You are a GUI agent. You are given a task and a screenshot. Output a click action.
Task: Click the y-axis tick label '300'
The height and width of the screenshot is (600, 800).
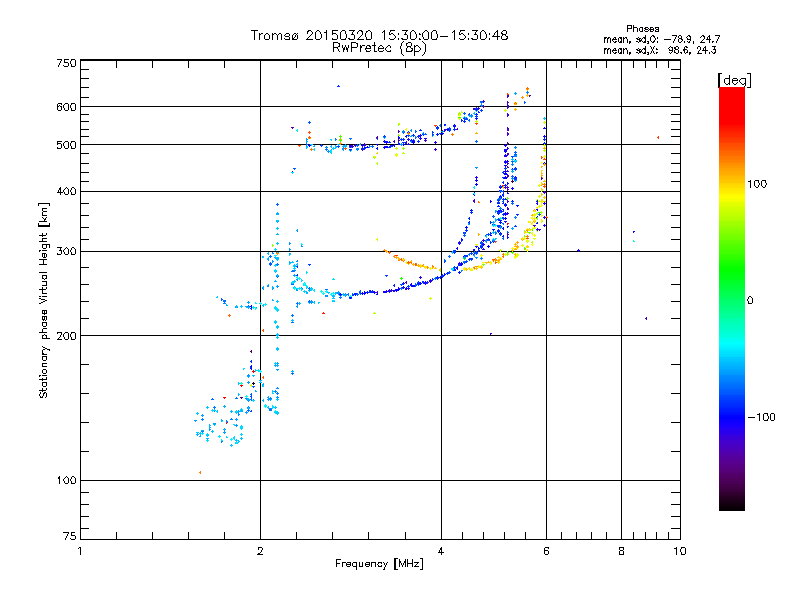point(67,252)
